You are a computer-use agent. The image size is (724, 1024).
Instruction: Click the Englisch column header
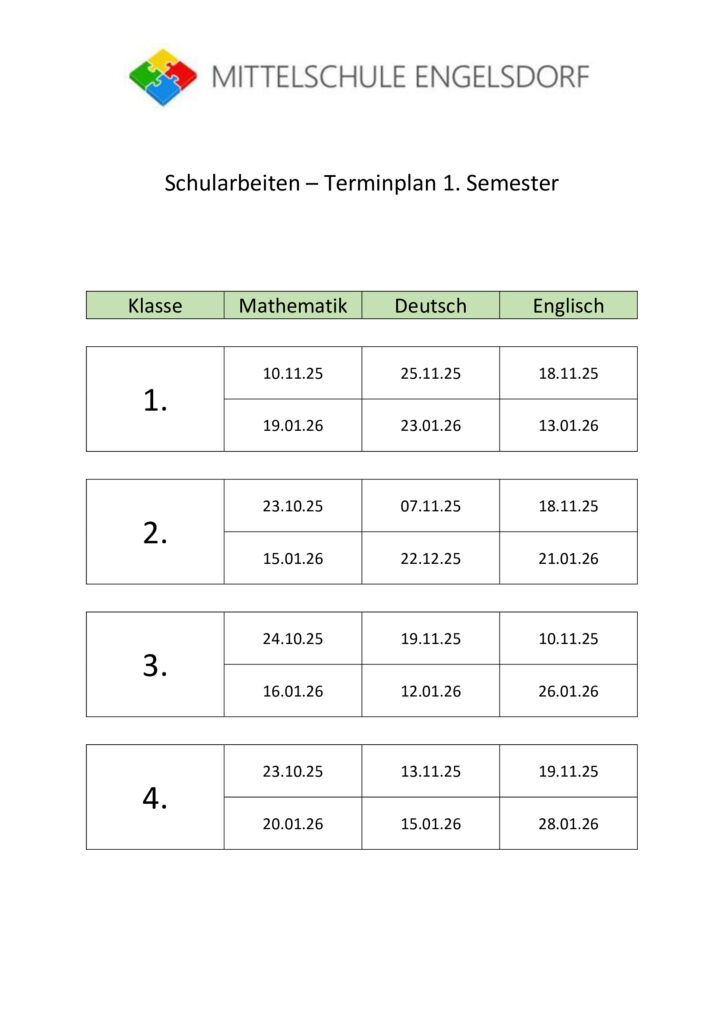pyautogui.click(x=568, y=306)
